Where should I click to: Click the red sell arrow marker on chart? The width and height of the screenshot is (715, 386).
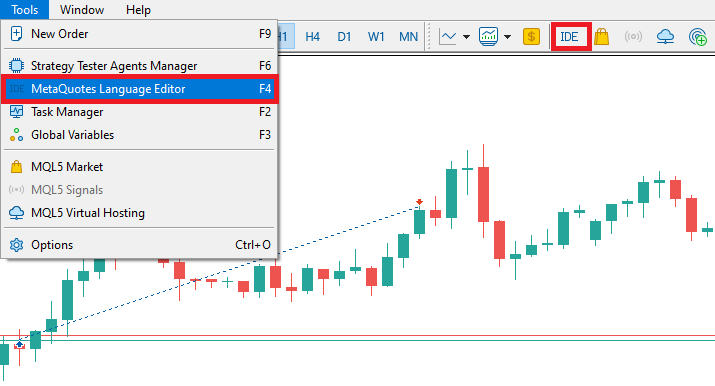pos(420,202)
